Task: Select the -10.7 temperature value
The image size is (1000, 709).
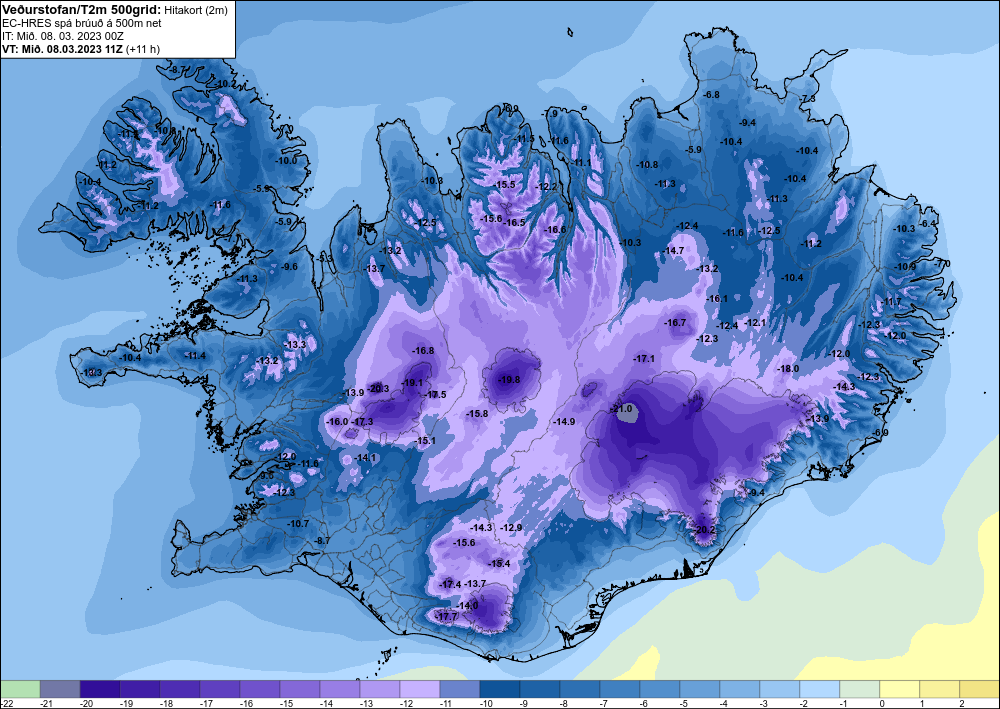Action: click(x=298, y=523)
